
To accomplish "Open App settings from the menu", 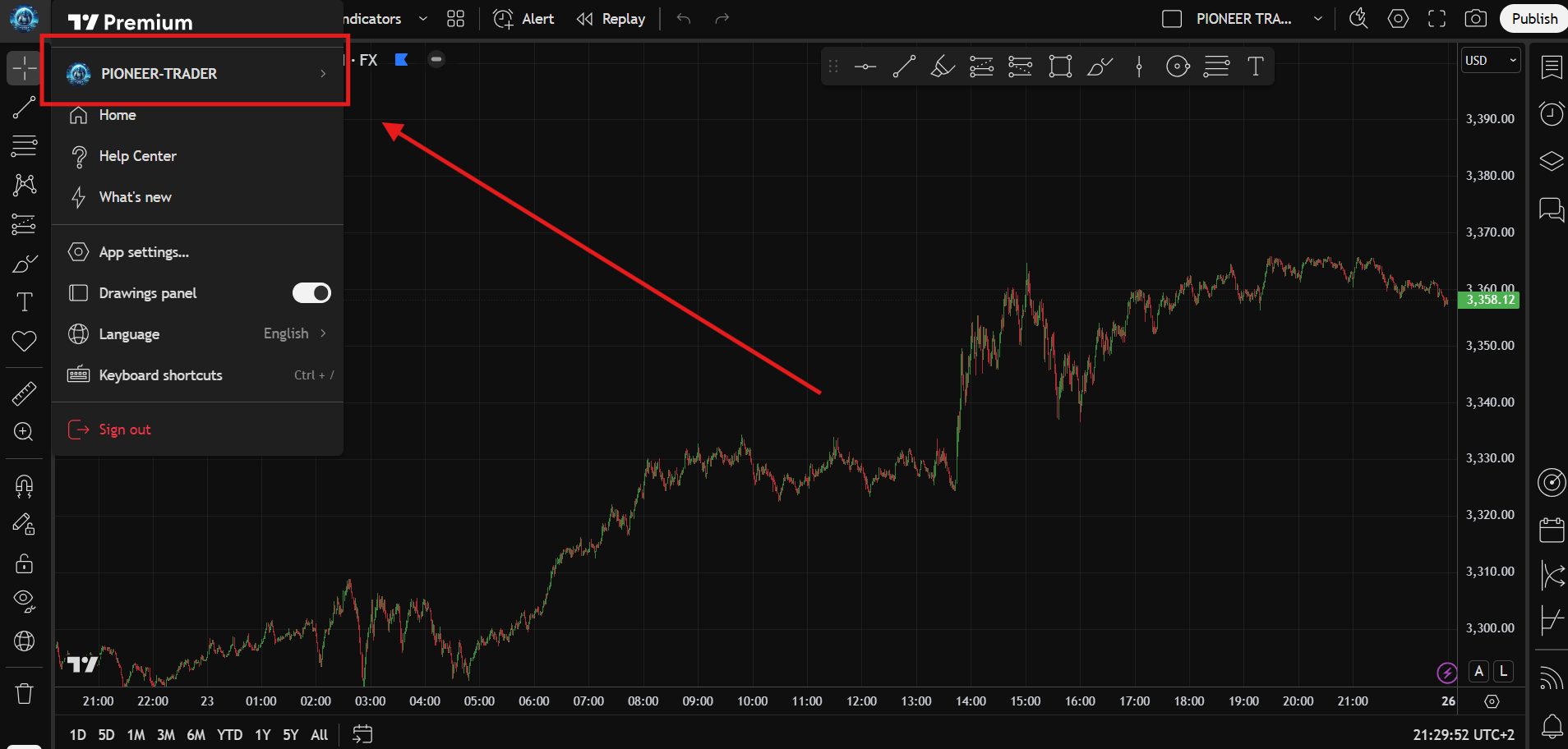I will pos(197,252).
